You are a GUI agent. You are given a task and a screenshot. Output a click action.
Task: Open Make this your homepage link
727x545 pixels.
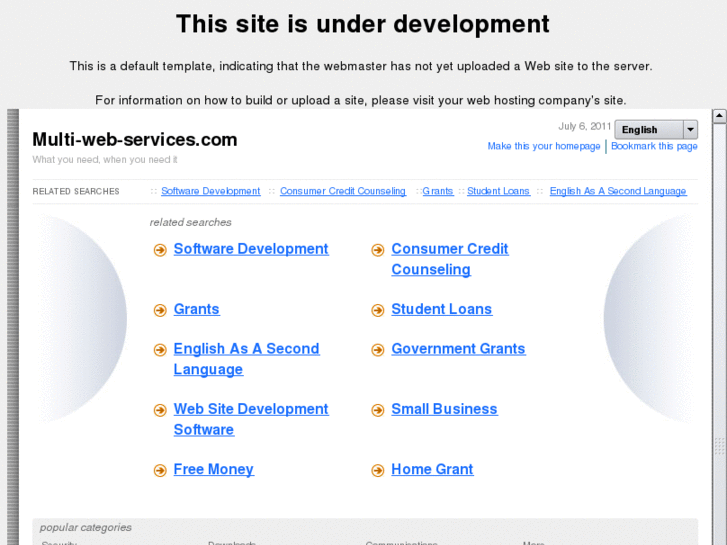(544, 146)
